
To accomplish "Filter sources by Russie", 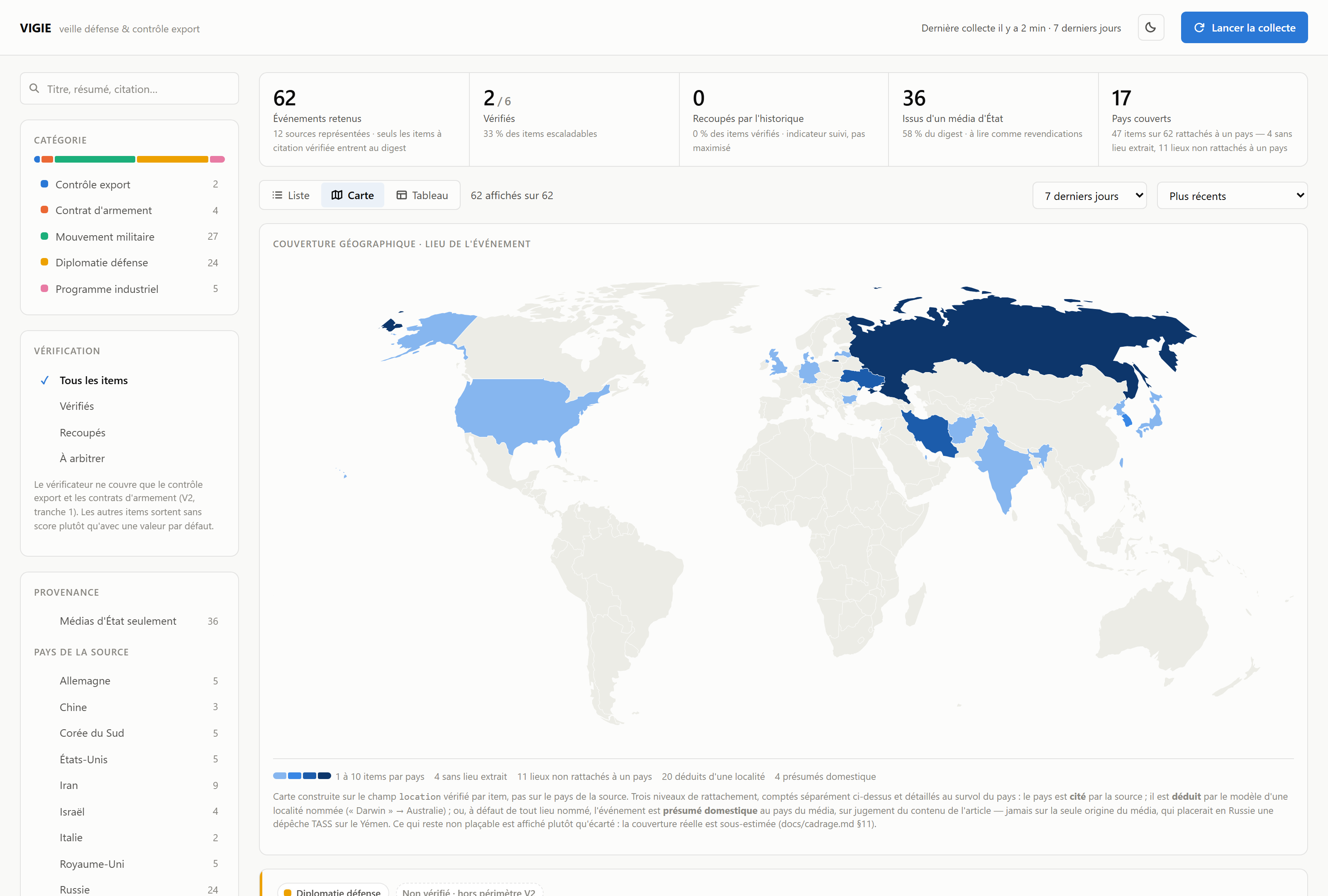I will [129, 889].
